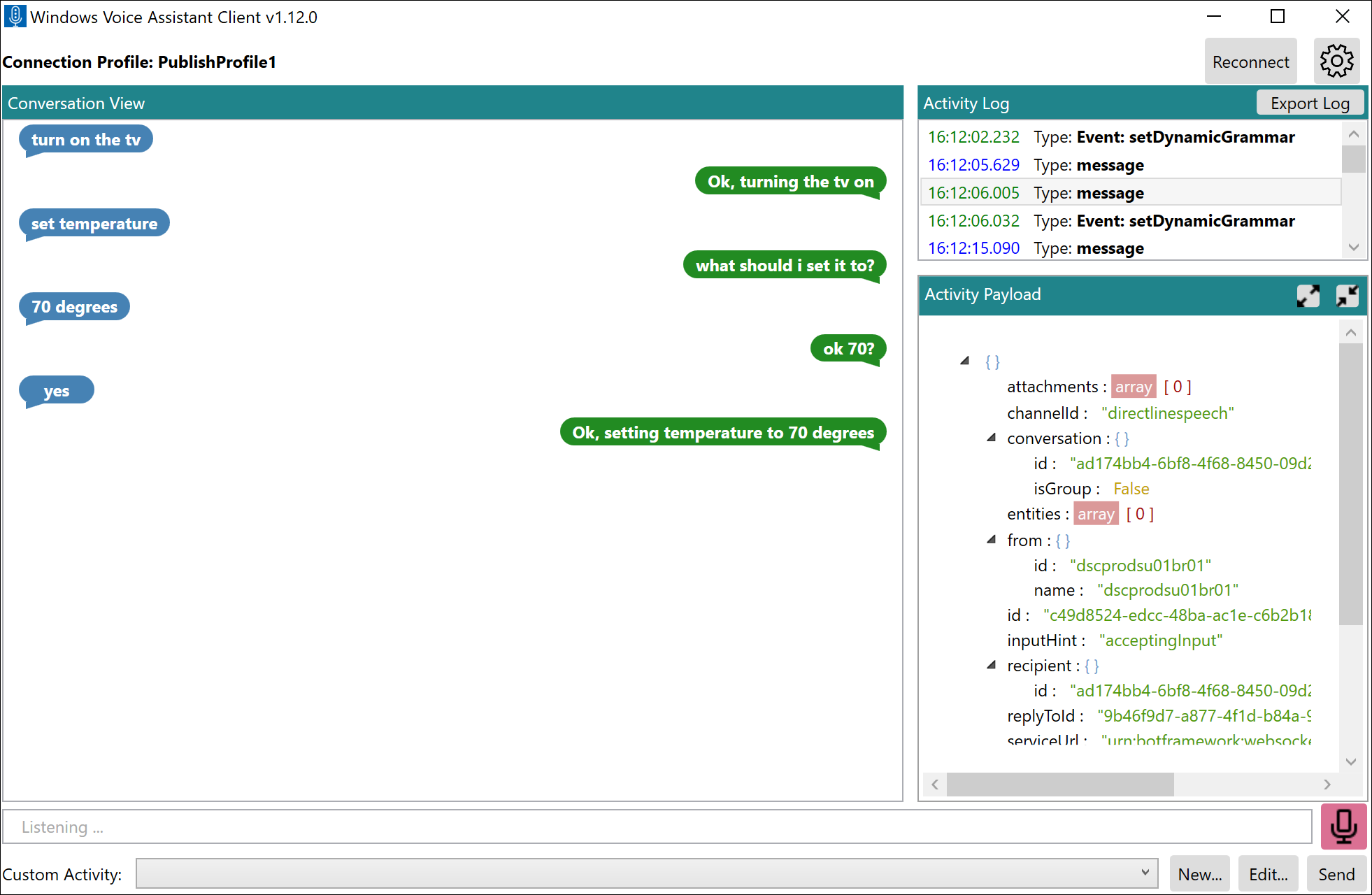The width and height of the screenshot is (1372, 895).
Task: Click the '70 degrees' bubble
Action: [x=75, y=307]
